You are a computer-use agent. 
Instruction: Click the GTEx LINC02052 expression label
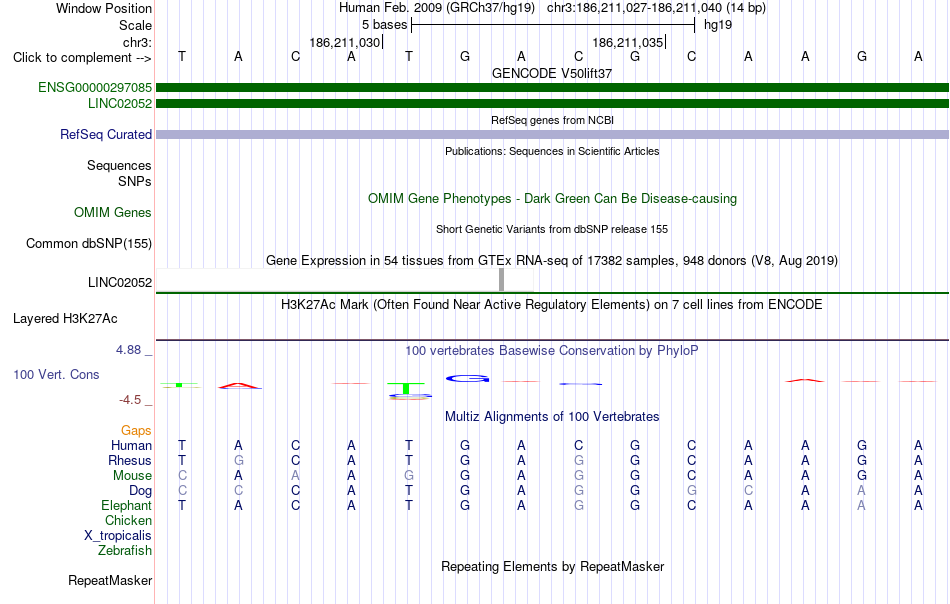[x=120, y=282]
